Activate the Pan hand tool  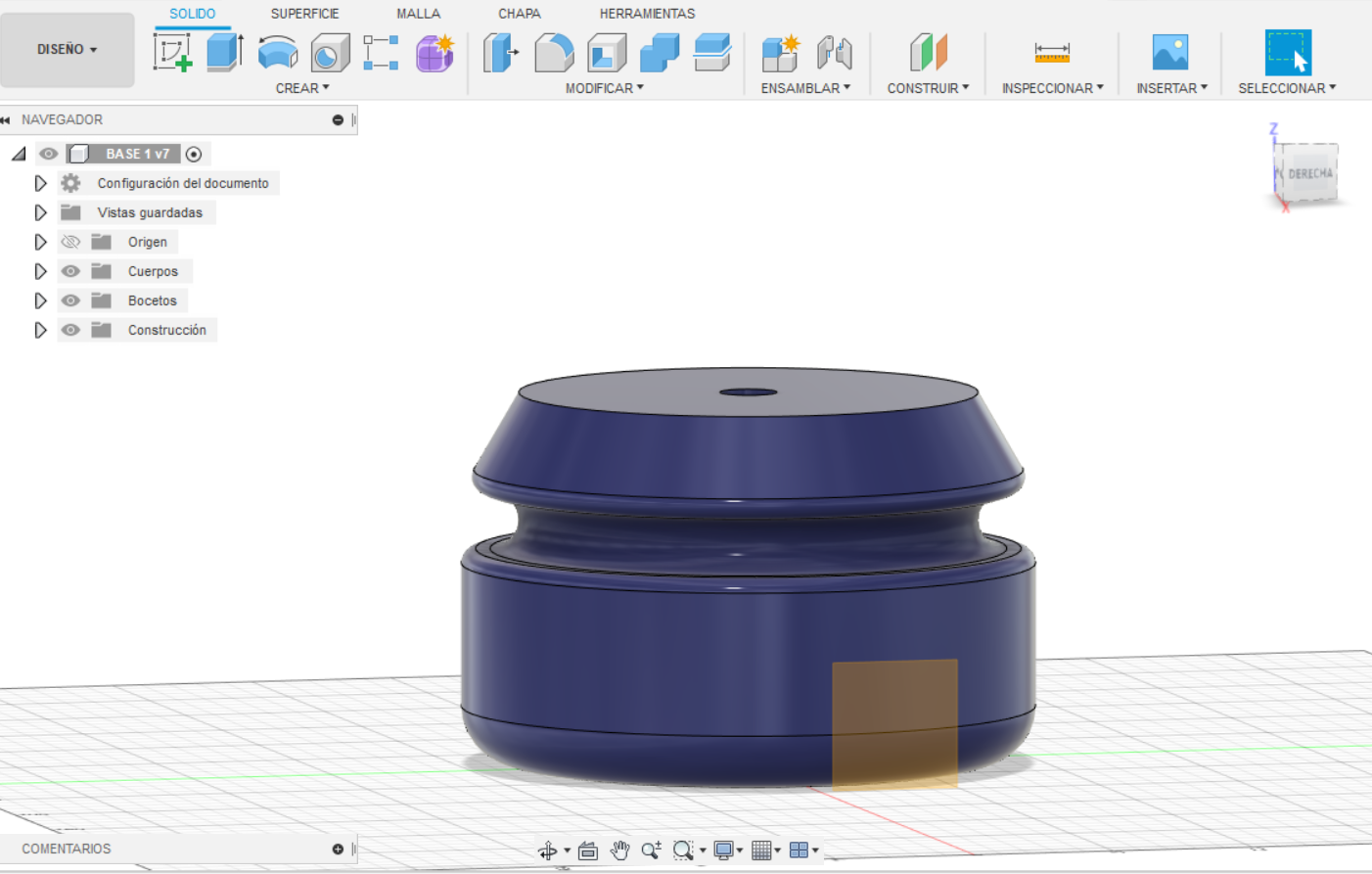(x=619, y=851)
